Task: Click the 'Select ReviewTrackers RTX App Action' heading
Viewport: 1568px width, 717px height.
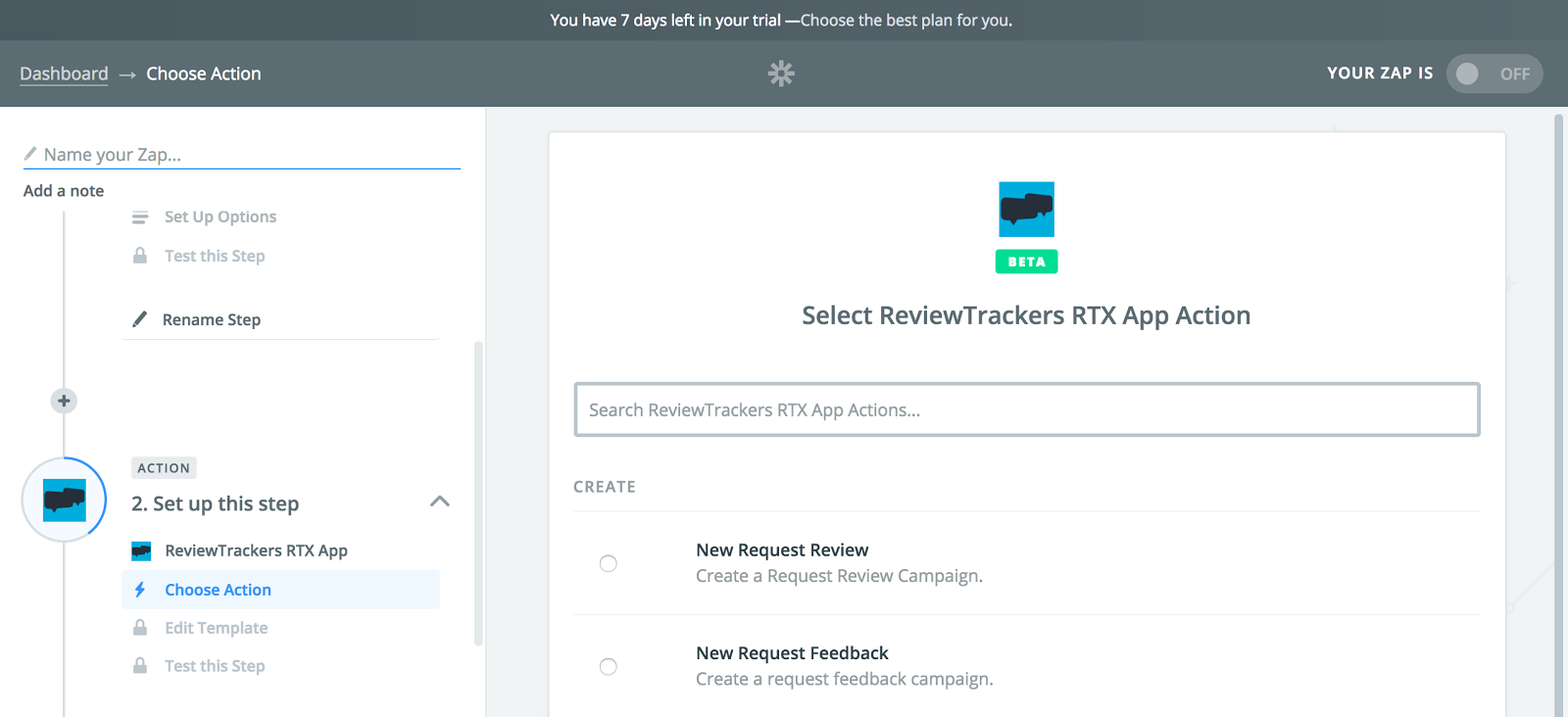Action: (1026, 315)
